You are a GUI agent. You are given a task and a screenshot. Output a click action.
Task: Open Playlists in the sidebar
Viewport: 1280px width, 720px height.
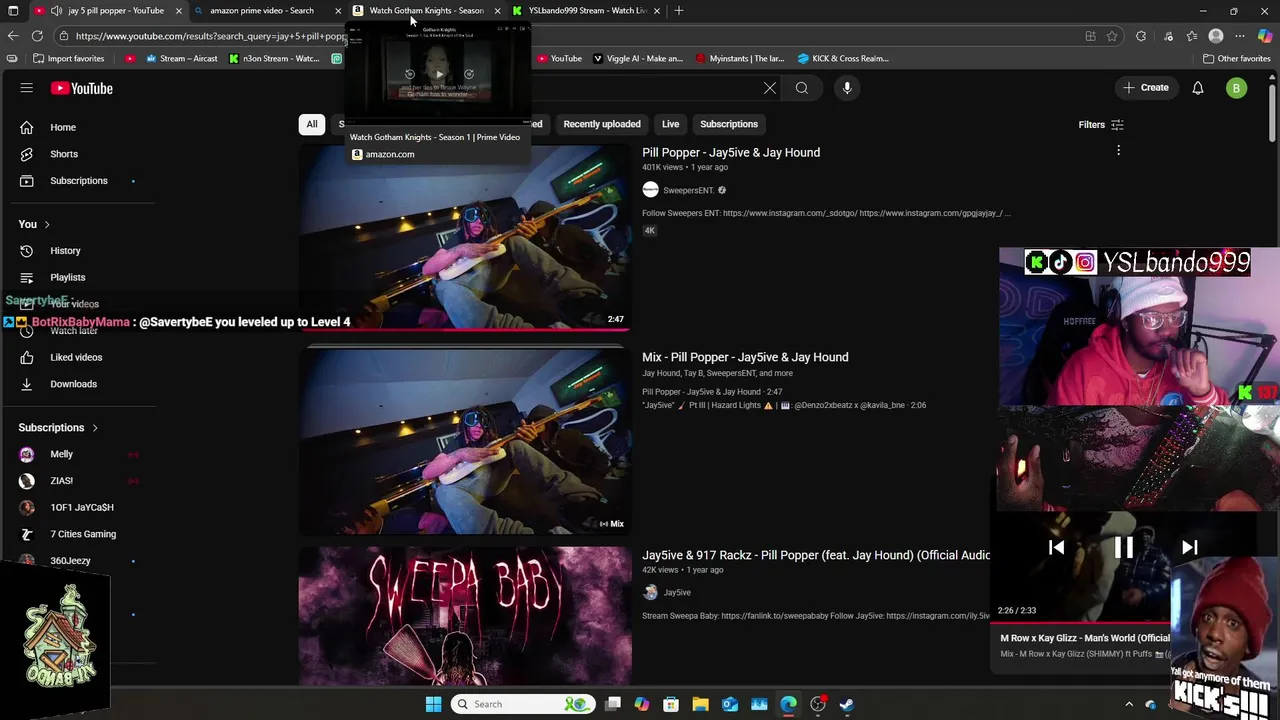point(67,277)
